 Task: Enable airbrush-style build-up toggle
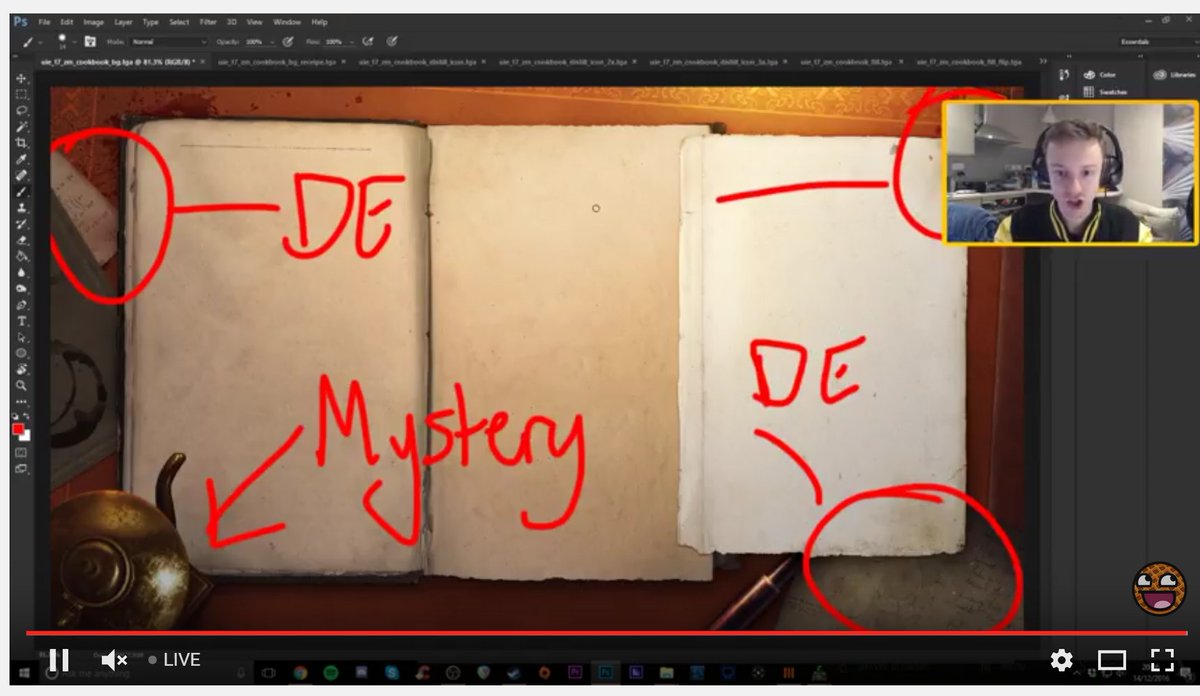tap(368, 42)
